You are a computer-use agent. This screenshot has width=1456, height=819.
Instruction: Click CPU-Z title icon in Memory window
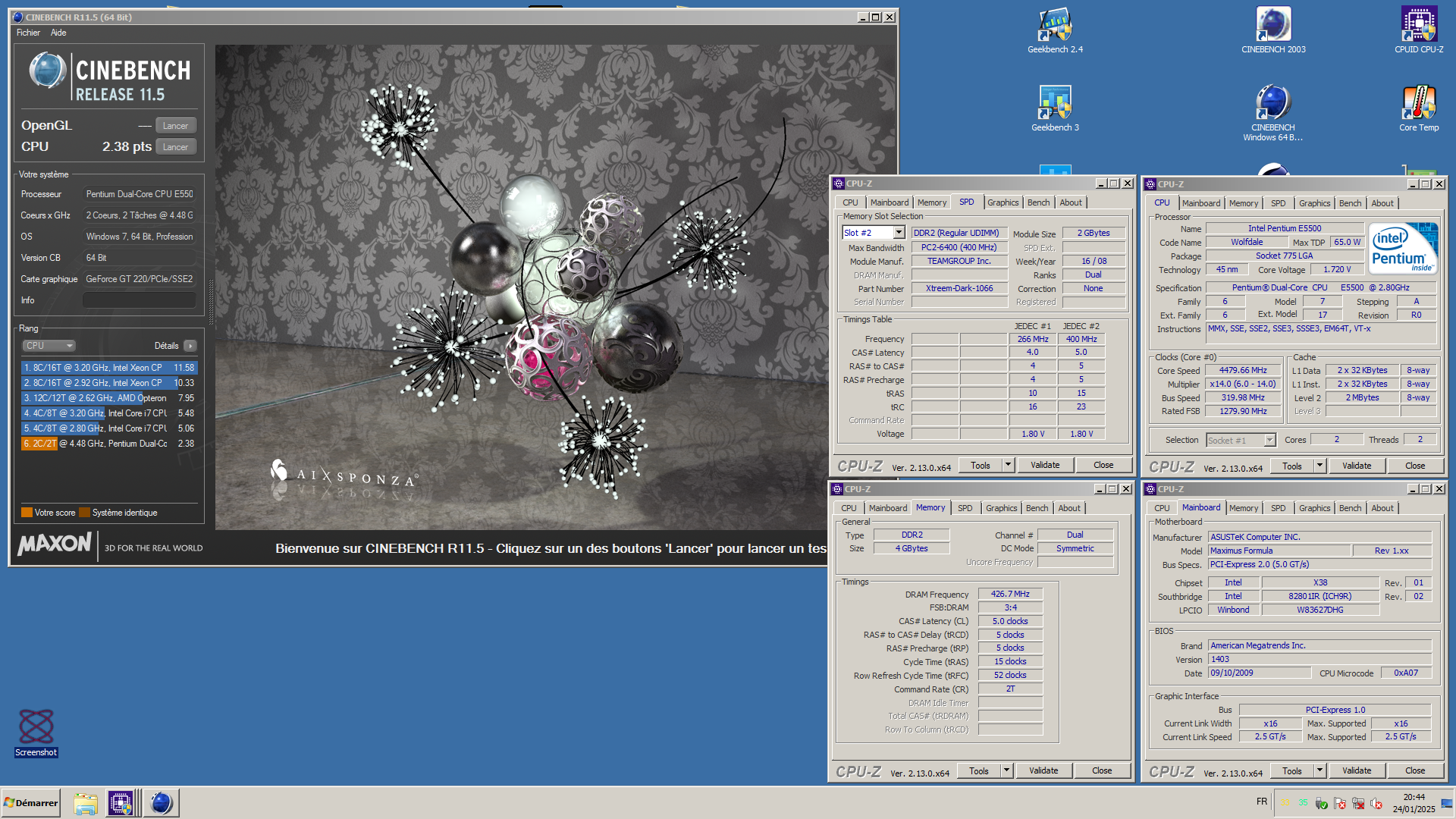(837, 489)
